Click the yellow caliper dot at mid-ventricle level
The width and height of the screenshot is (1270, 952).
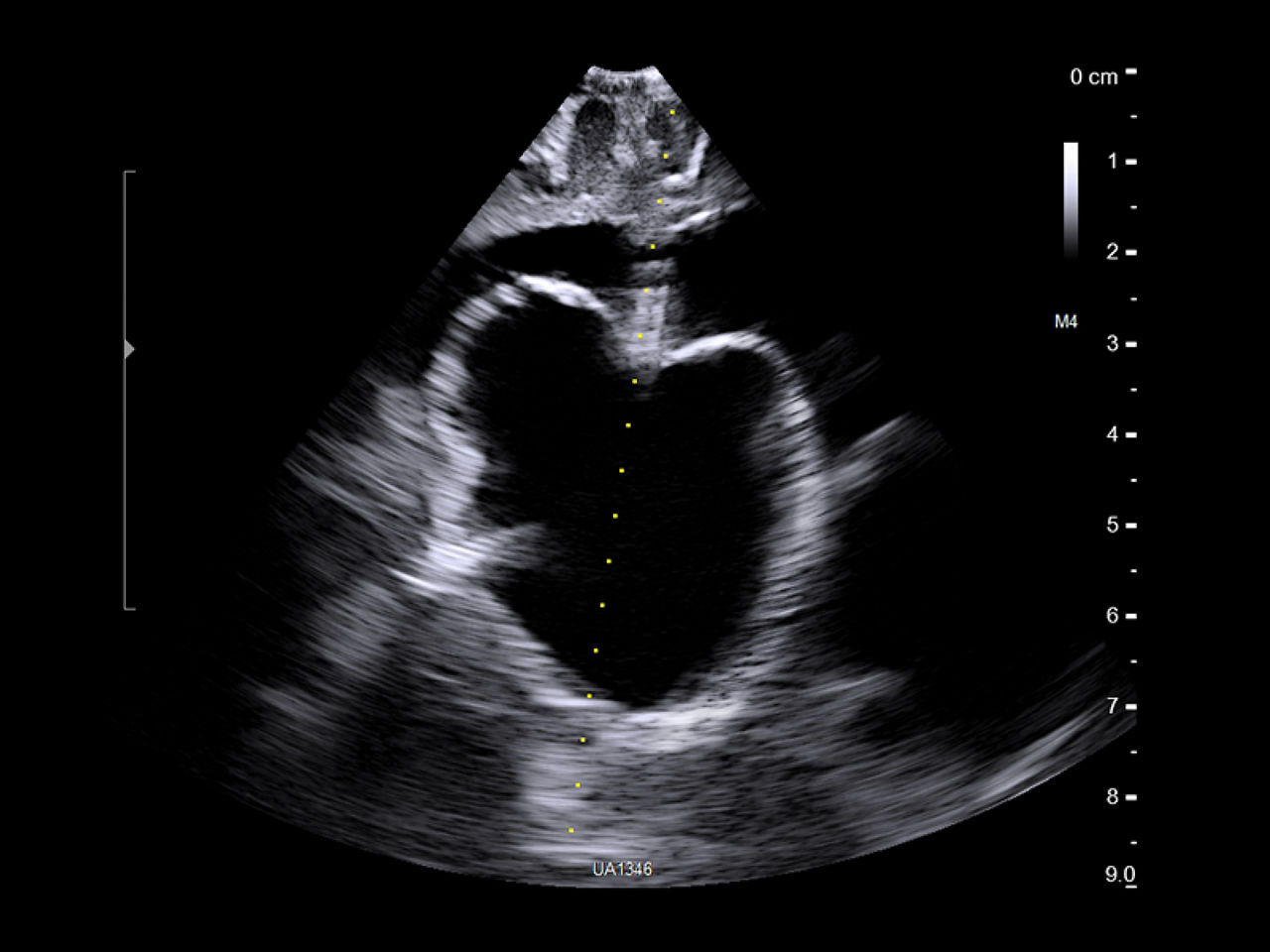(x=614, y=517)
